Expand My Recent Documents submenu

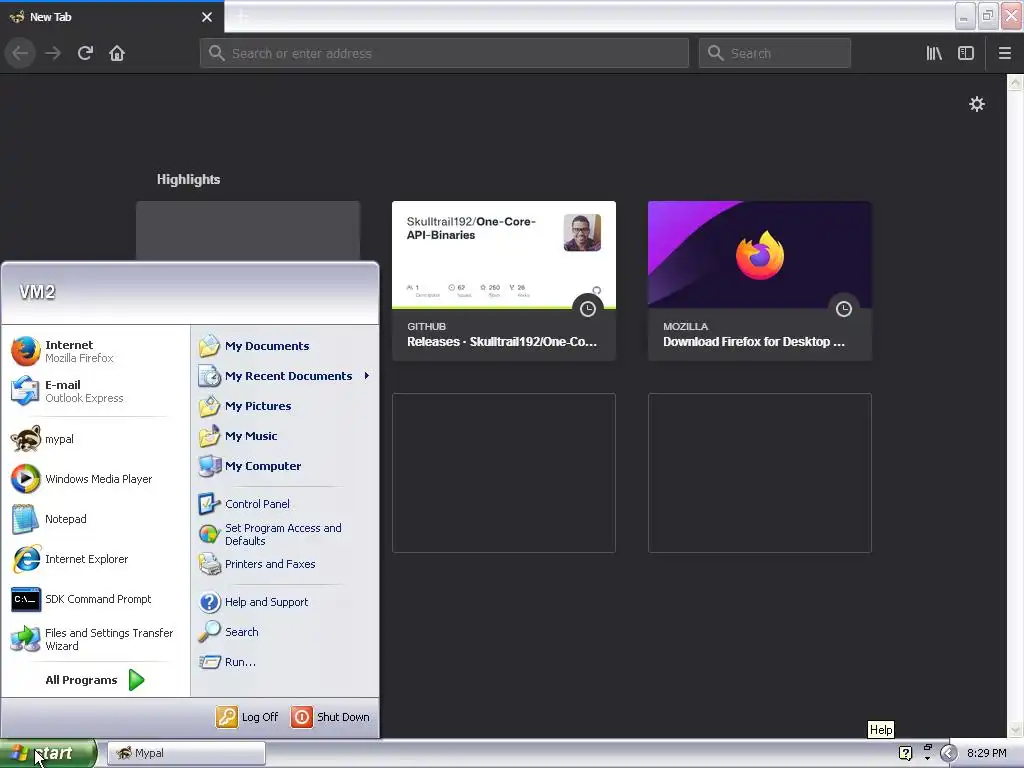click(x=285, y=376)
